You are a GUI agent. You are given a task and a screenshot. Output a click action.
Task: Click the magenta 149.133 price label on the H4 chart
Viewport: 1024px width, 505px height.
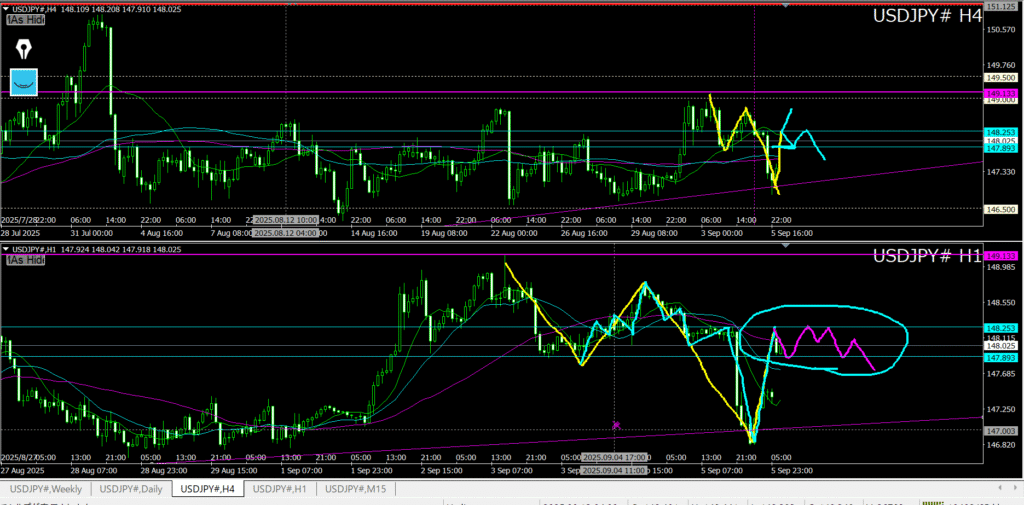coord(1001,93)
